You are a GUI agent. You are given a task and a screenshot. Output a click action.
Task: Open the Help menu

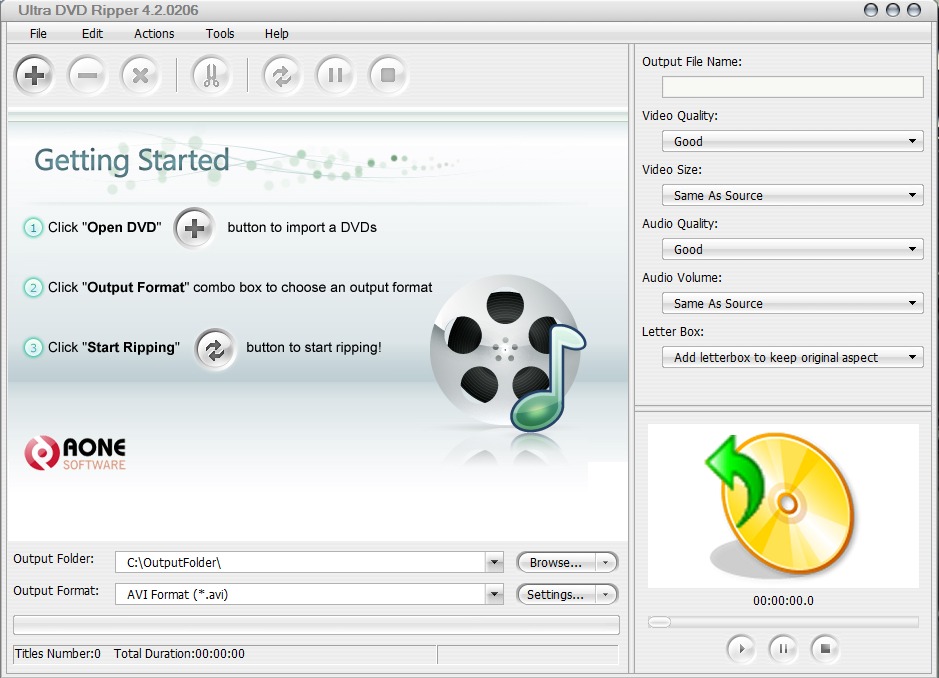pos(277,34)
